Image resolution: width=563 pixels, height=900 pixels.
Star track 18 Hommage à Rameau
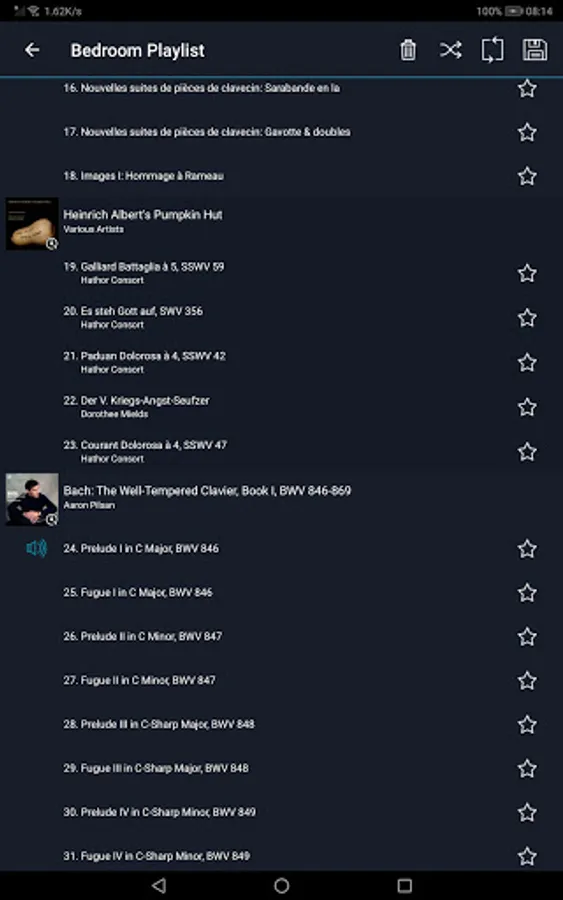[x=527, y=176]
